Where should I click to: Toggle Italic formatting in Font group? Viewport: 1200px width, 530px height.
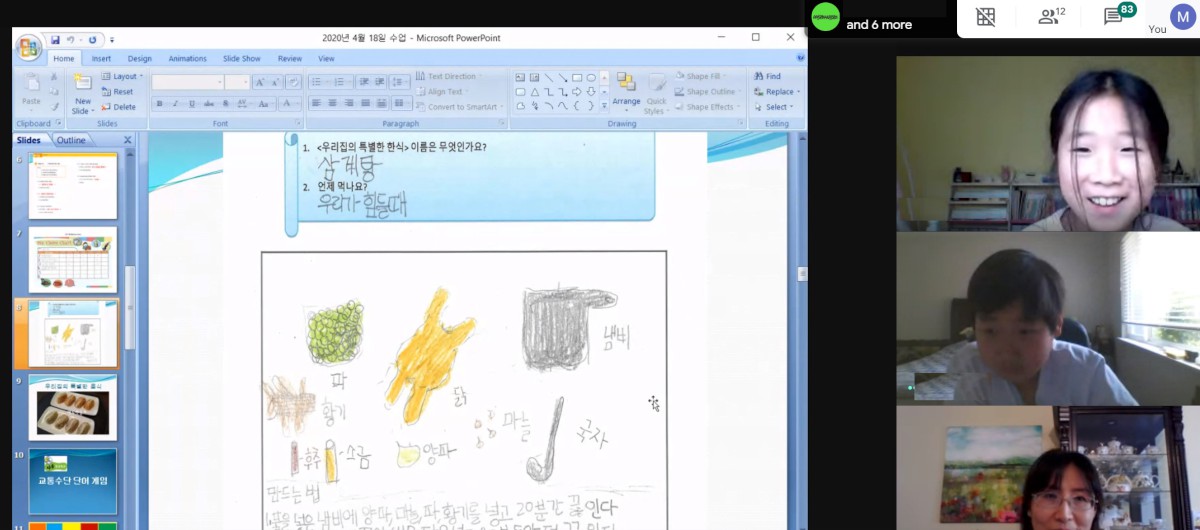tap(174, 104)
